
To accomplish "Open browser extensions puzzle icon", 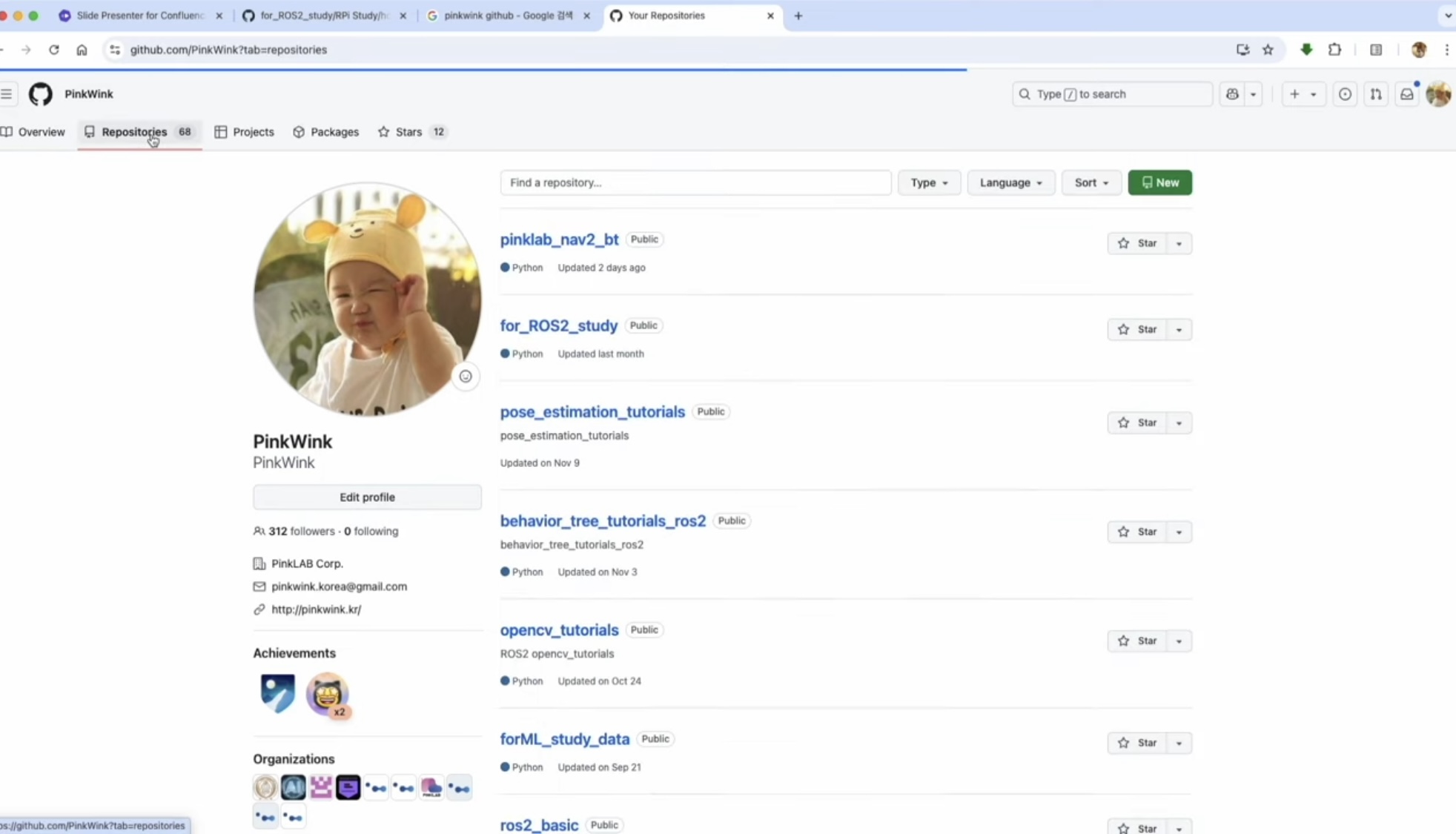I will pyautogui.click(x=1334, y=50).
